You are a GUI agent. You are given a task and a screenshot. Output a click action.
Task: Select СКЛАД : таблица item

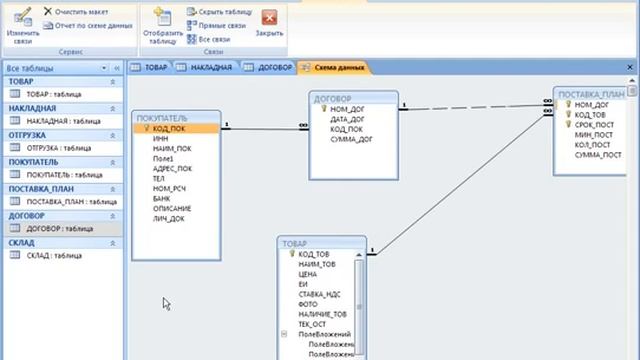63,256
